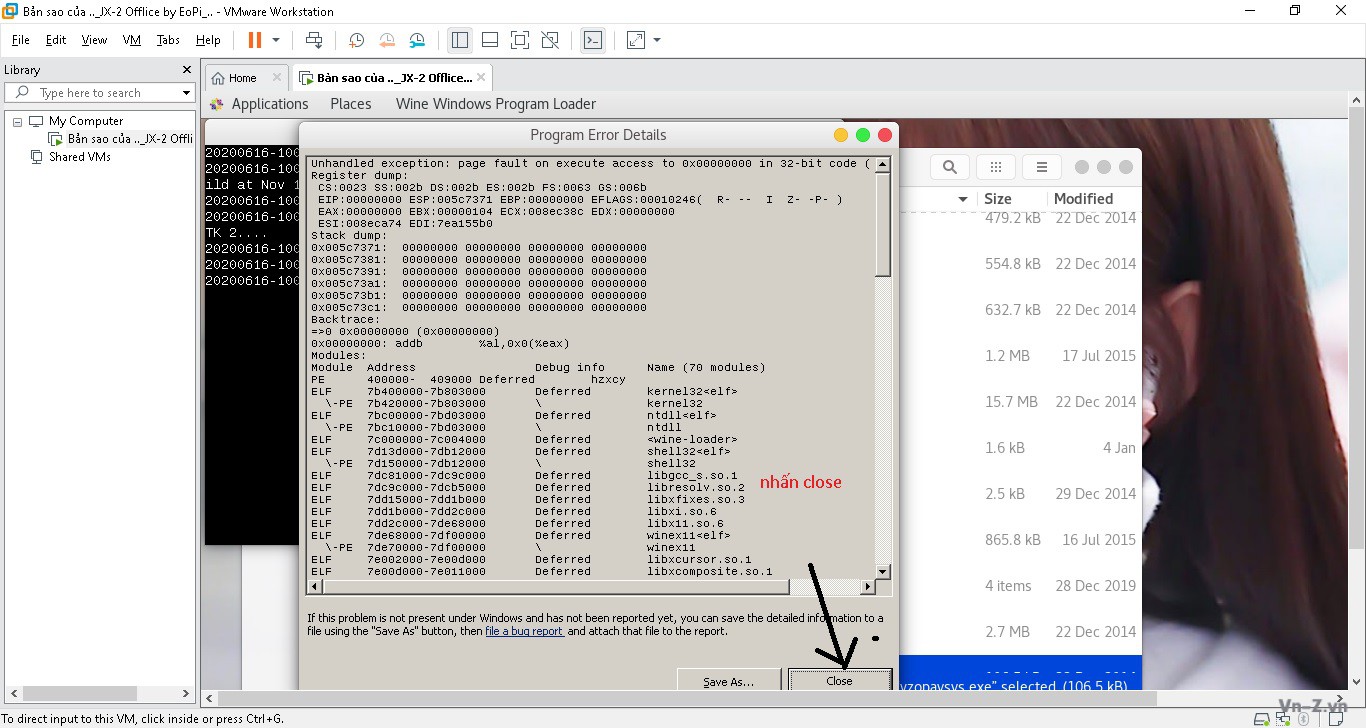
Task: Sort the file manager by Size column
Action: coord(998,199)
